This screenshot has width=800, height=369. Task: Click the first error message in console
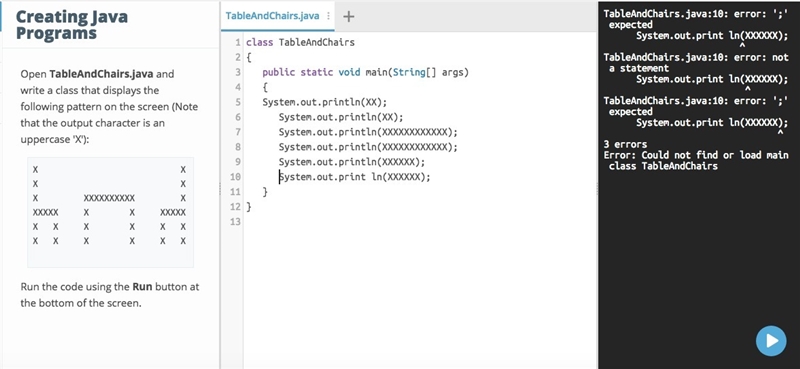696,24
